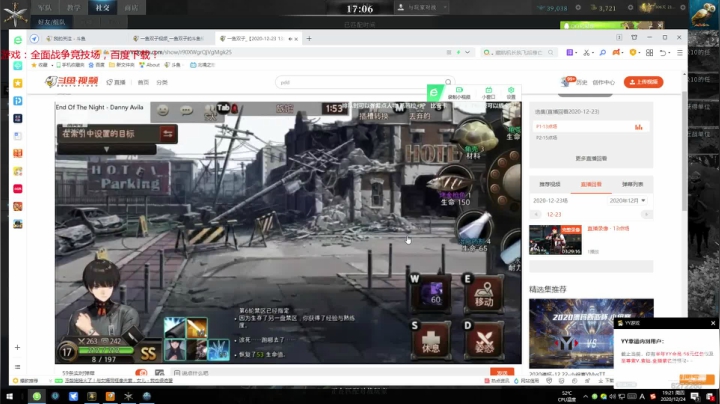Toggle the danmaku switch below the video

pyautogui.click(x=141, y=373)
